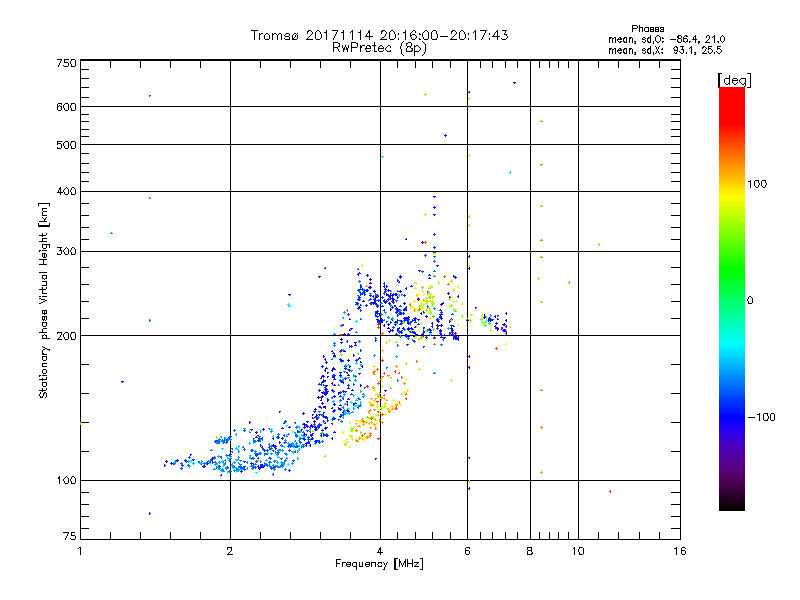Viewport: 800px width, 600px height.
Task: Click the y-axis '600' tick label
Action: pos(66,107)
